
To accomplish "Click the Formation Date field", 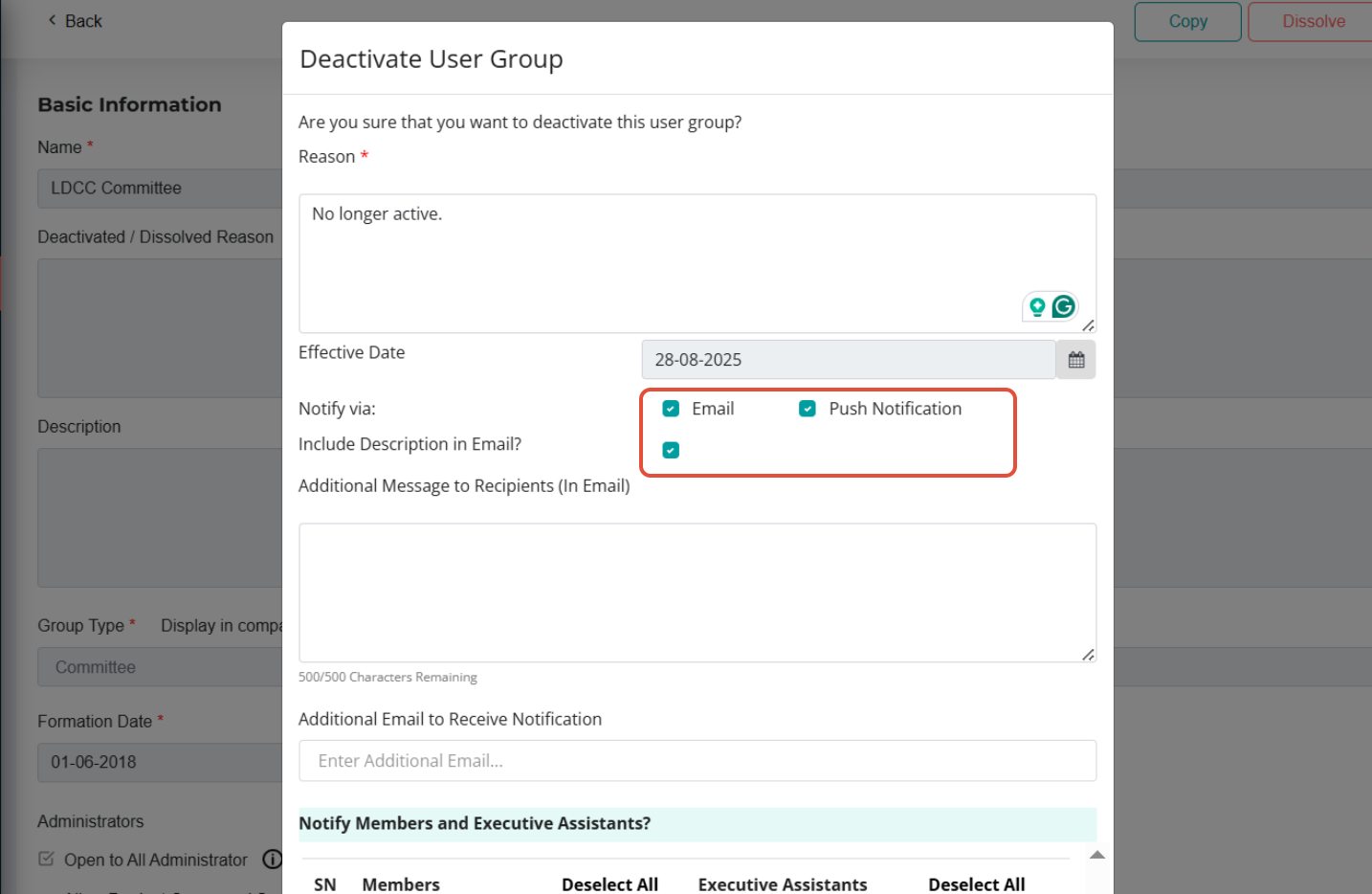I will coord(160,763).
